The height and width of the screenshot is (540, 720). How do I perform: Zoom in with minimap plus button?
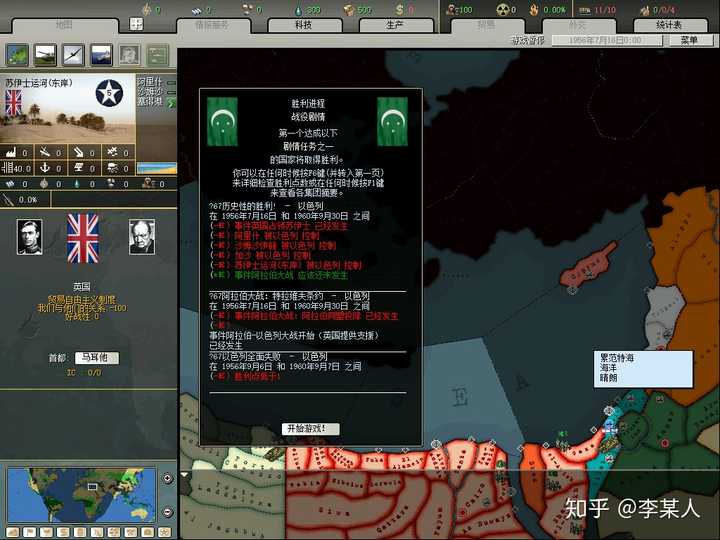[168, 478]
